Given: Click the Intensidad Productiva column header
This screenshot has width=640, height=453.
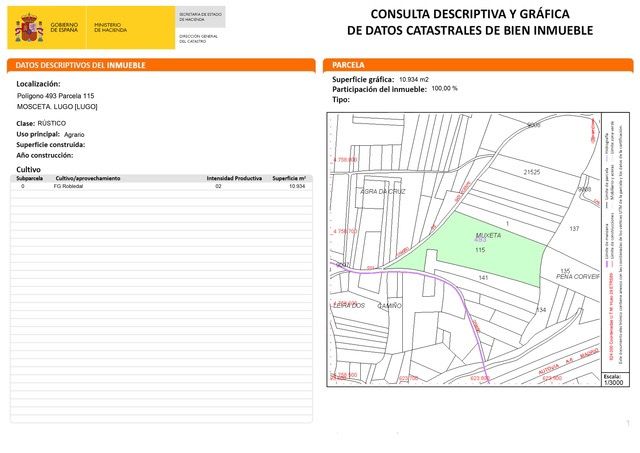Looking at the screenshot, I should [234, 178].
